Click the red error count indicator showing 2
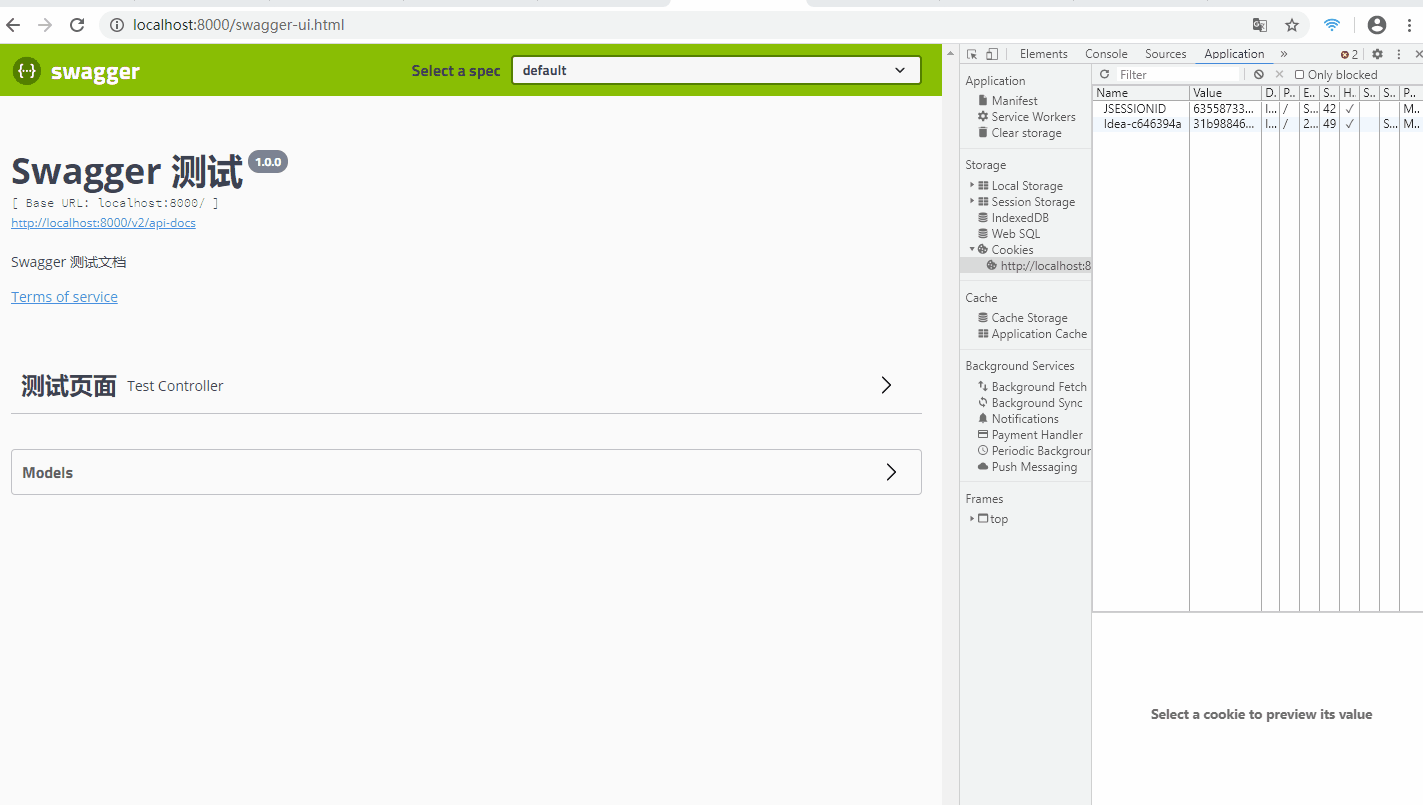Screen dimensions: 1423x805 click(x=1350, y=54)
